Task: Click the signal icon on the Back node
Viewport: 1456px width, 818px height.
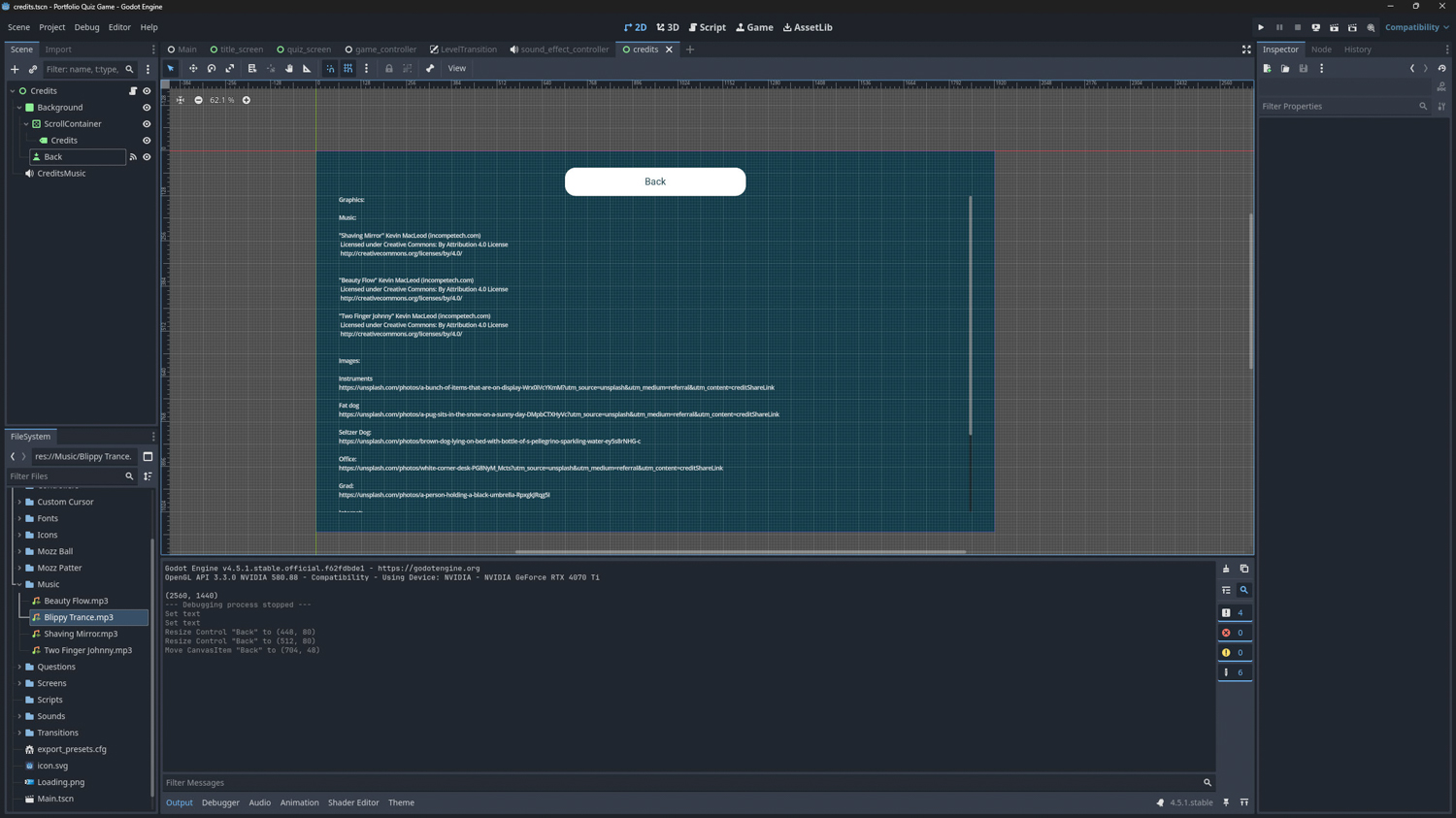Action: pyautogui.click(x=133, y=157)
